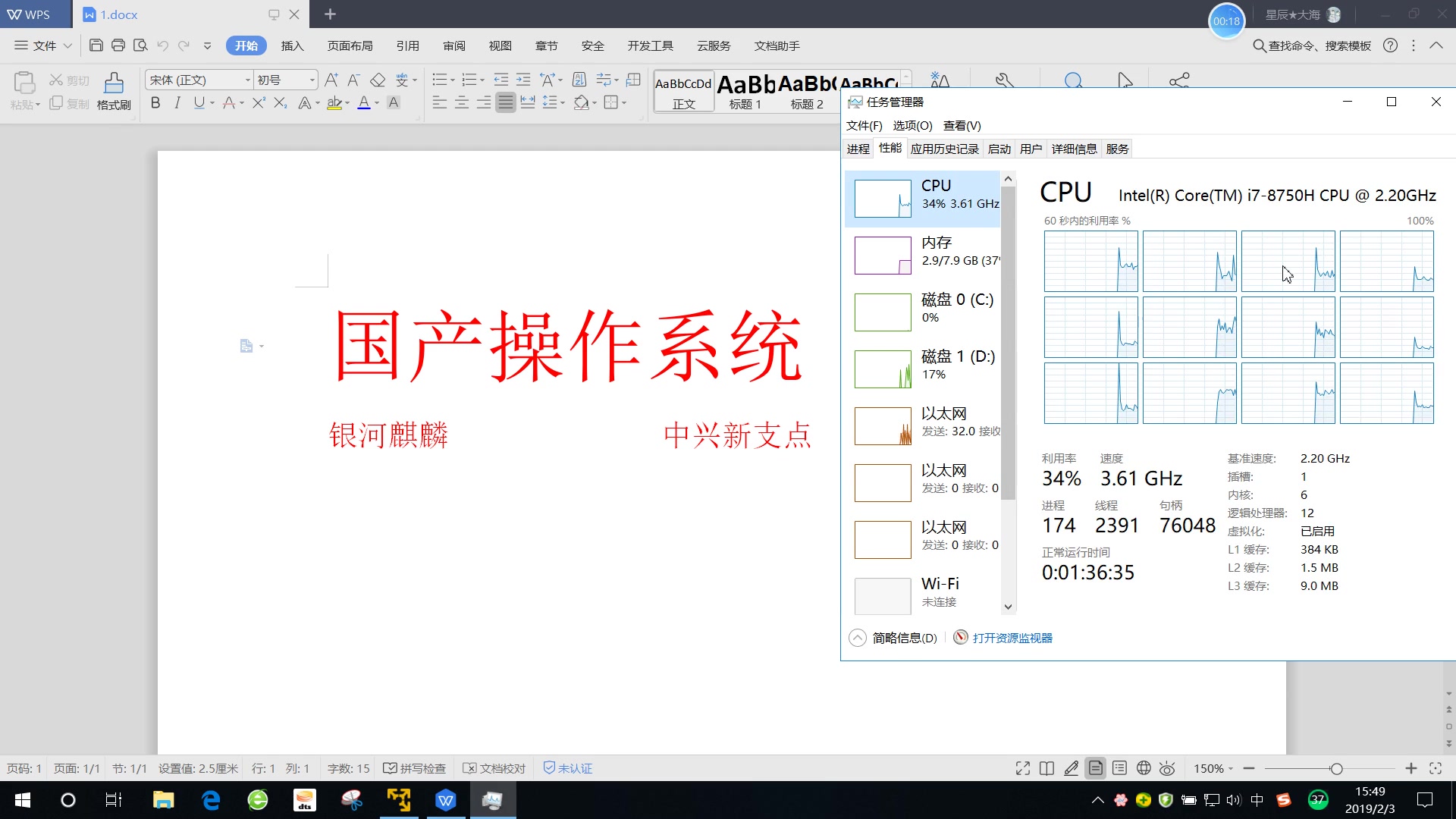1456x819 pixels.
Task: Click the volume icon in system tray
Action: point(1234,800)
